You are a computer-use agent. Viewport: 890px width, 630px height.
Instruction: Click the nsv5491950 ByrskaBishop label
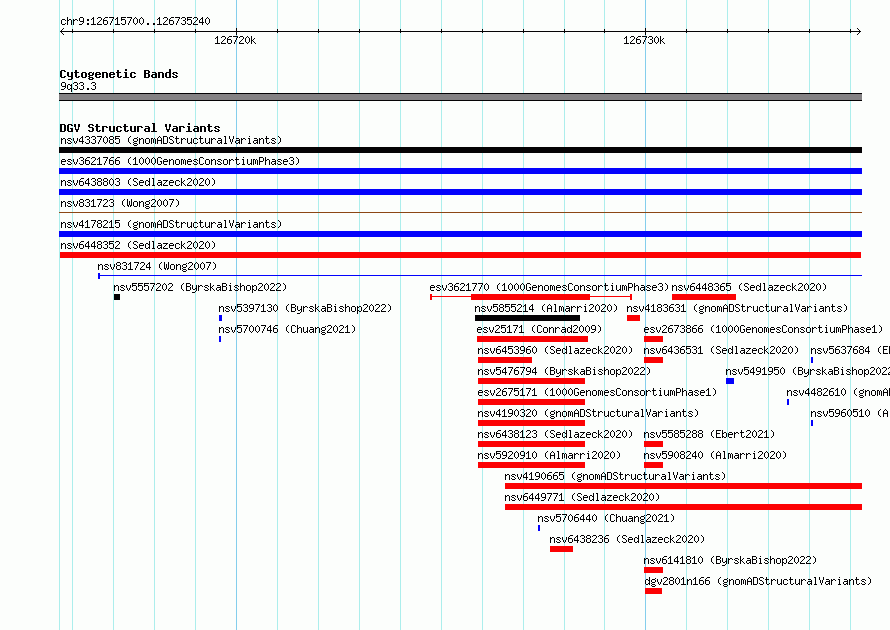[807, 371]
